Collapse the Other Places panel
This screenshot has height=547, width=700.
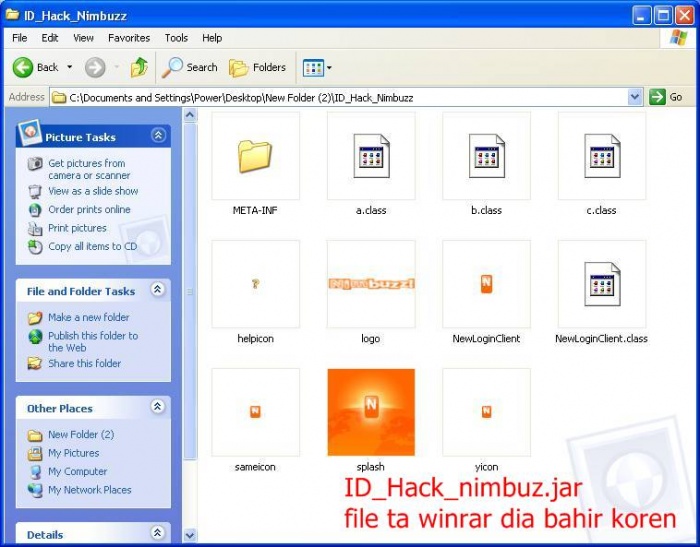(x=158, y=407)
